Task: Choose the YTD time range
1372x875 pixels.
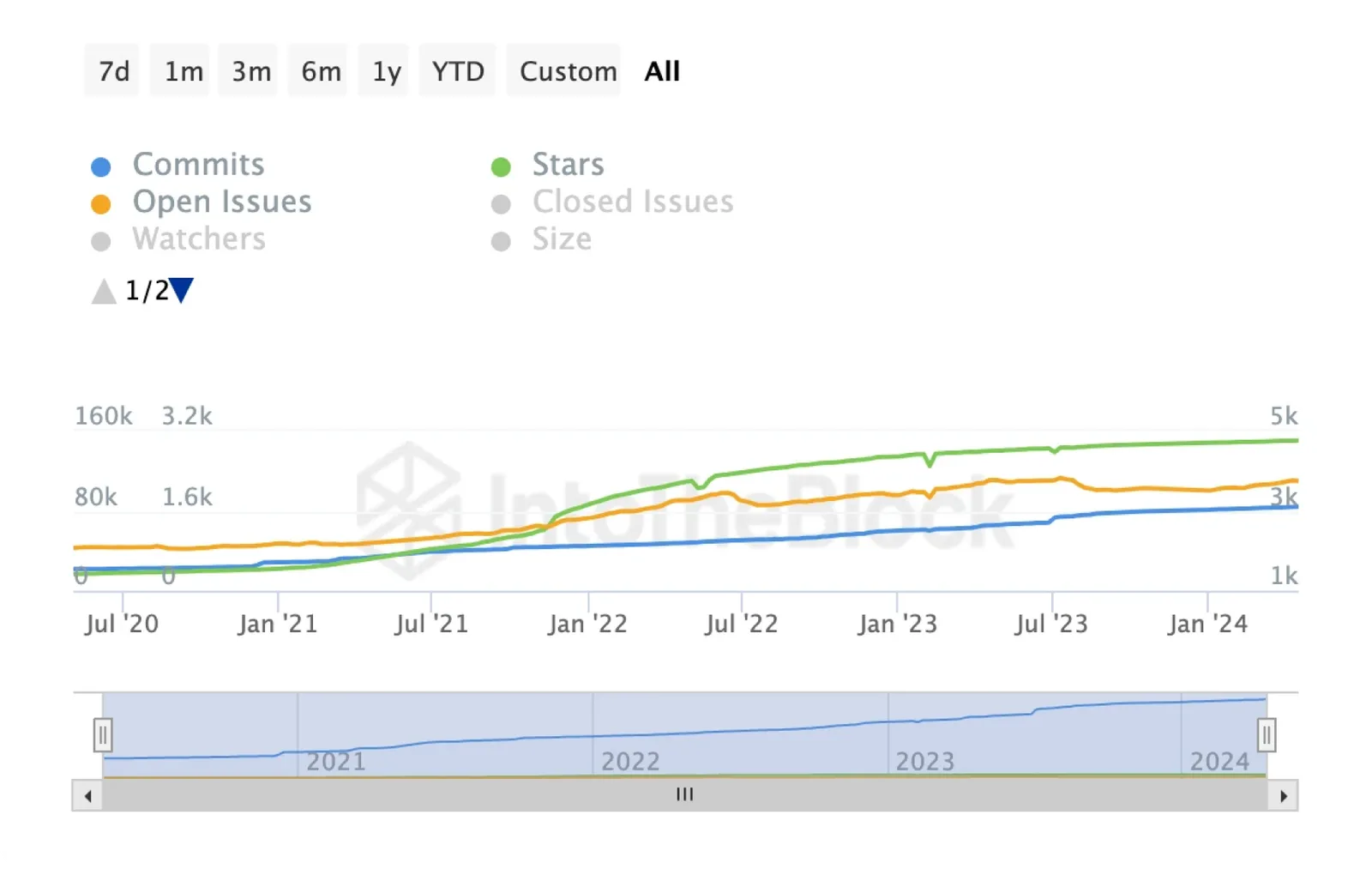Action: [457, 71]
